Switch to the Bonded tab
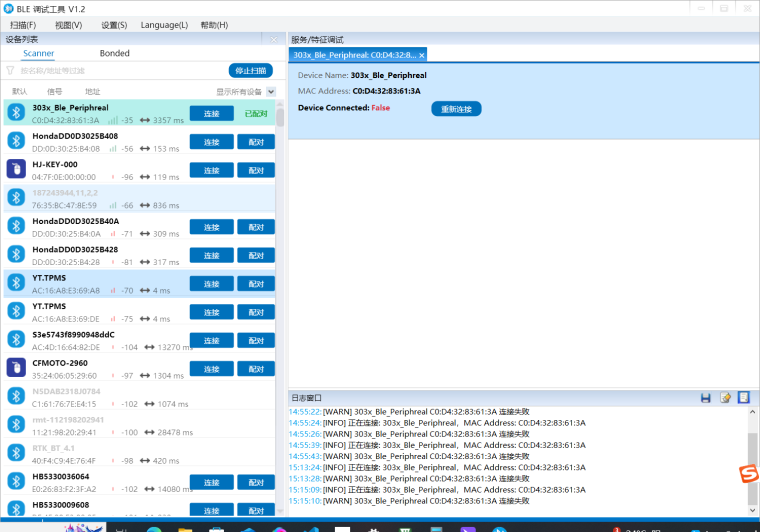 [x=115, y=53]
